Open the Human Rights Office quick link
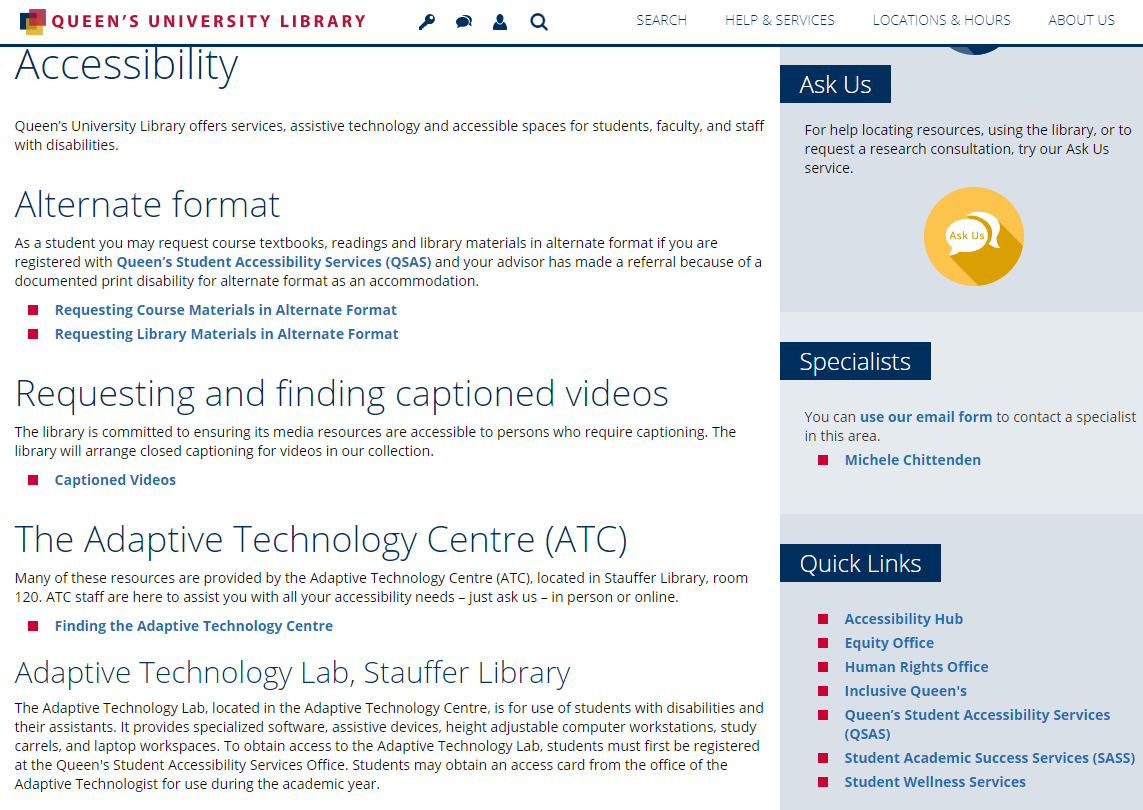The height and width of the screenshot is (810, 1143). (x=916, y=667)
